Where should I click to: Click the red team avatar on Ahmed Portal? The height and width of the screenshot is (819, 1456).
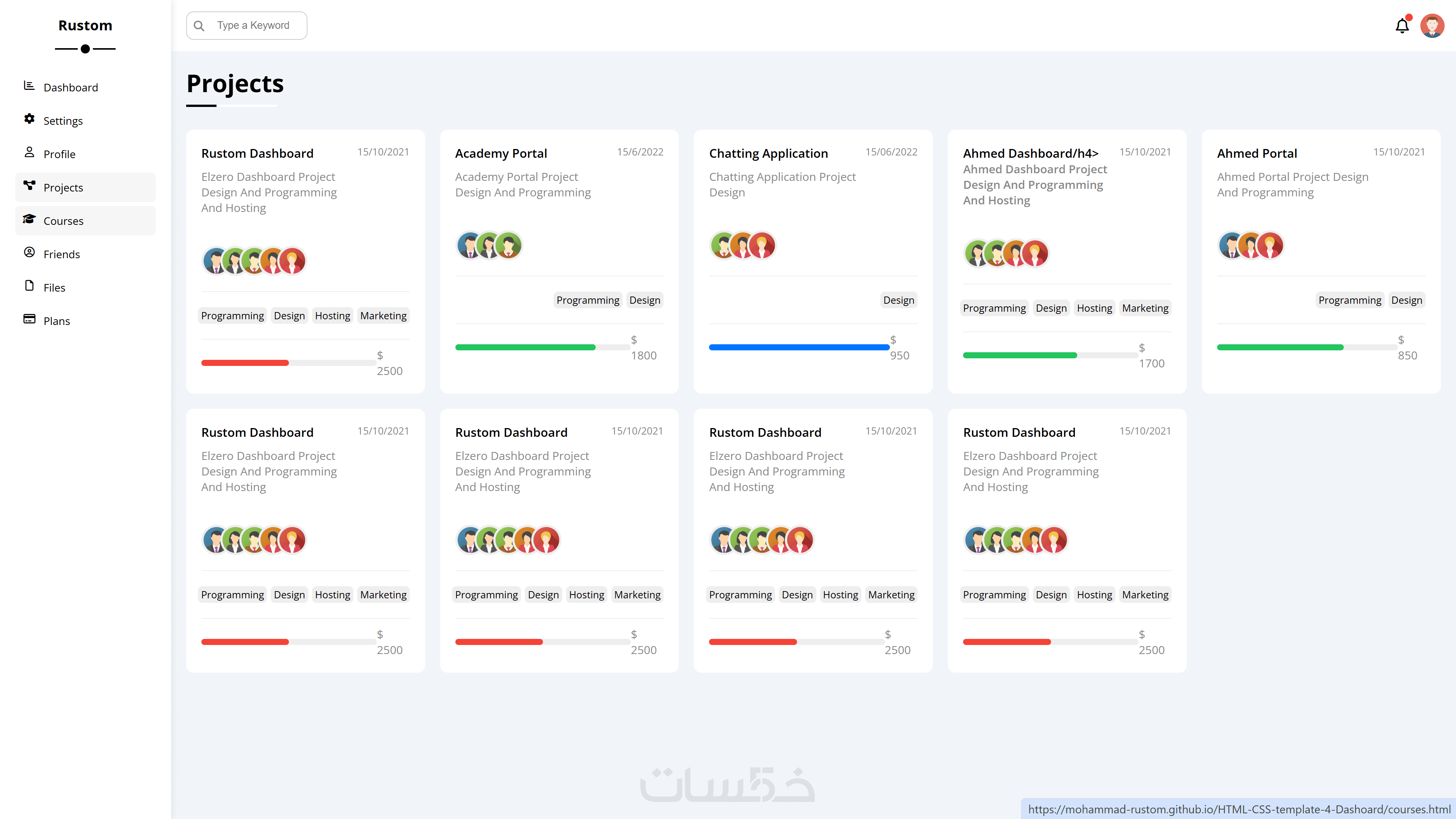pyautogui.click(x=1270, y=246)
